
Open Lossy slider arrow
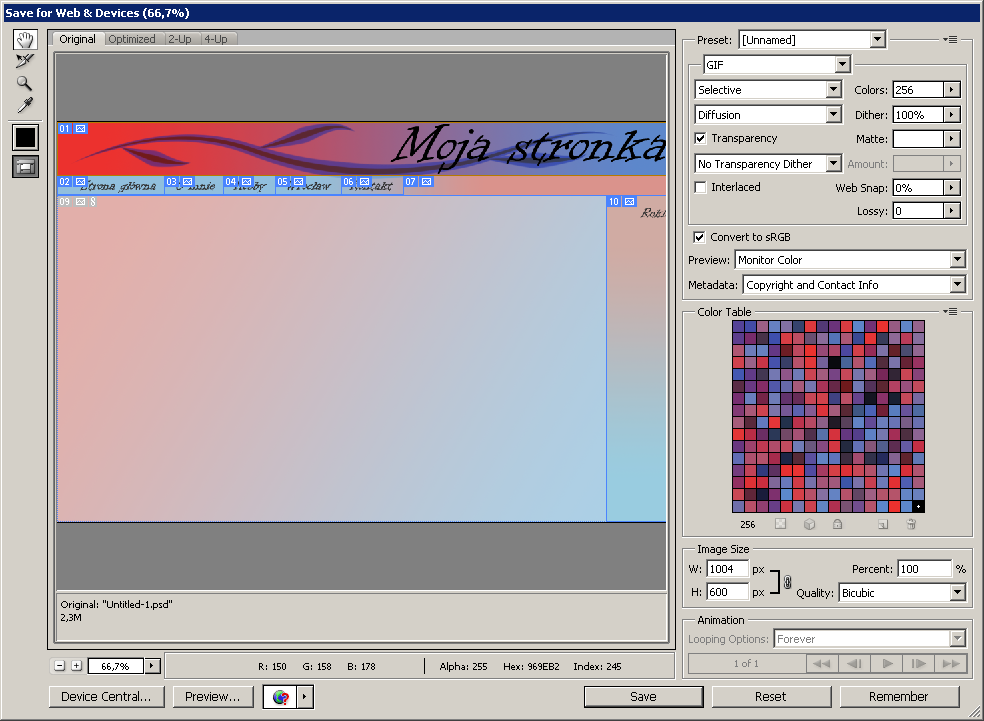point(952,211)
